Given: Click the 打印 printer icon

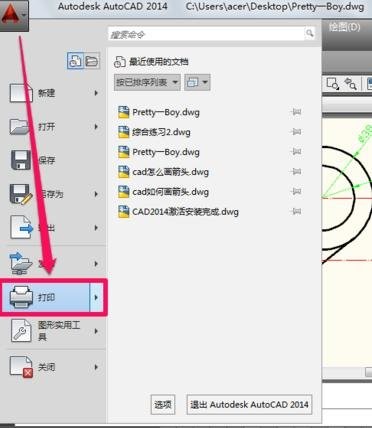Looking at the screenshot, I should [21, 297].
